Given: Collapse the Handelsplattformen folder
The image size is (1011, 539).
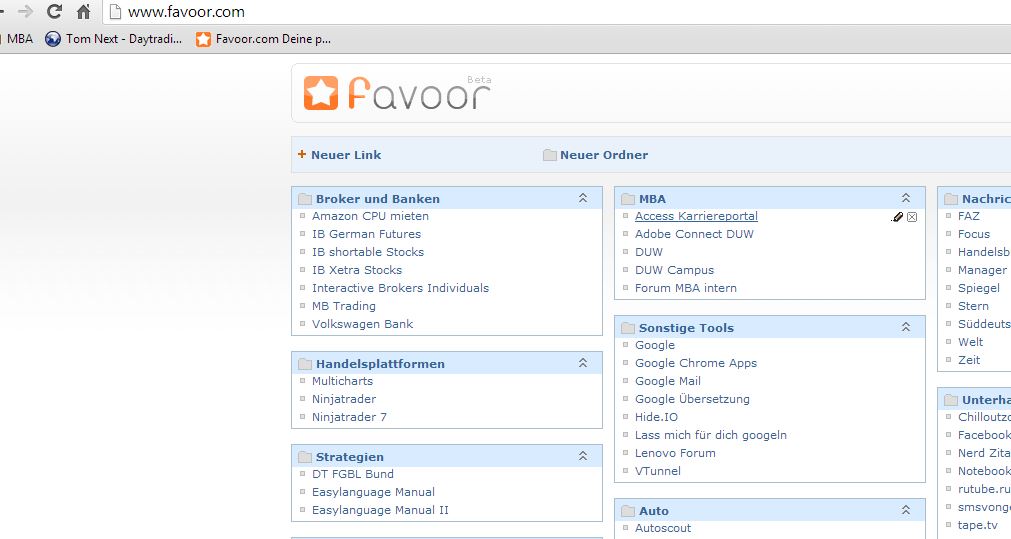Looking at the screenshot, I should (x=583, y=363).
